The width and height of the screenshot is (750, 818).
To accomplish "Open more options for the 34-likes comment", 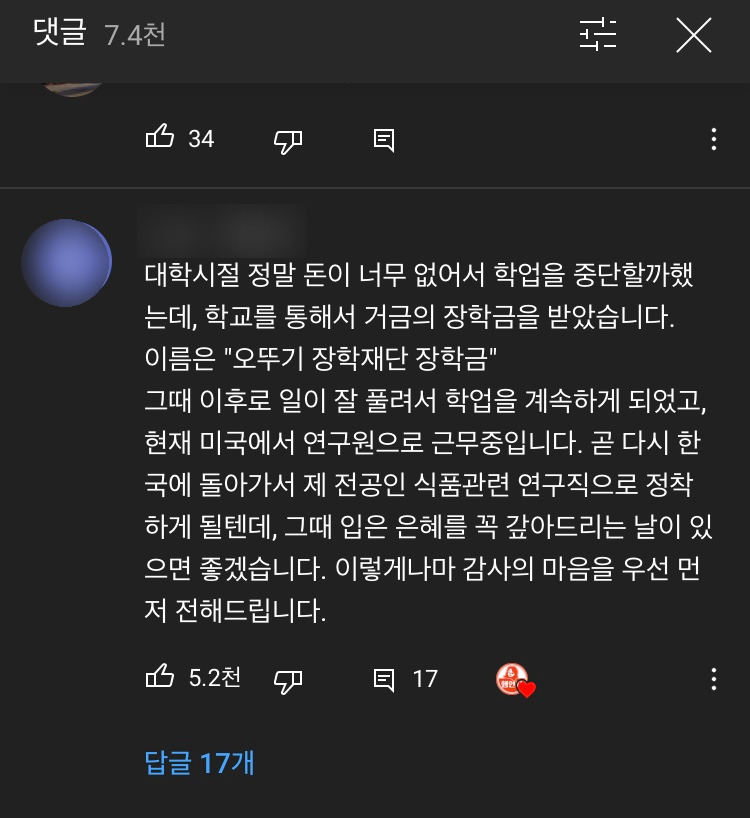I will [713, 139].
